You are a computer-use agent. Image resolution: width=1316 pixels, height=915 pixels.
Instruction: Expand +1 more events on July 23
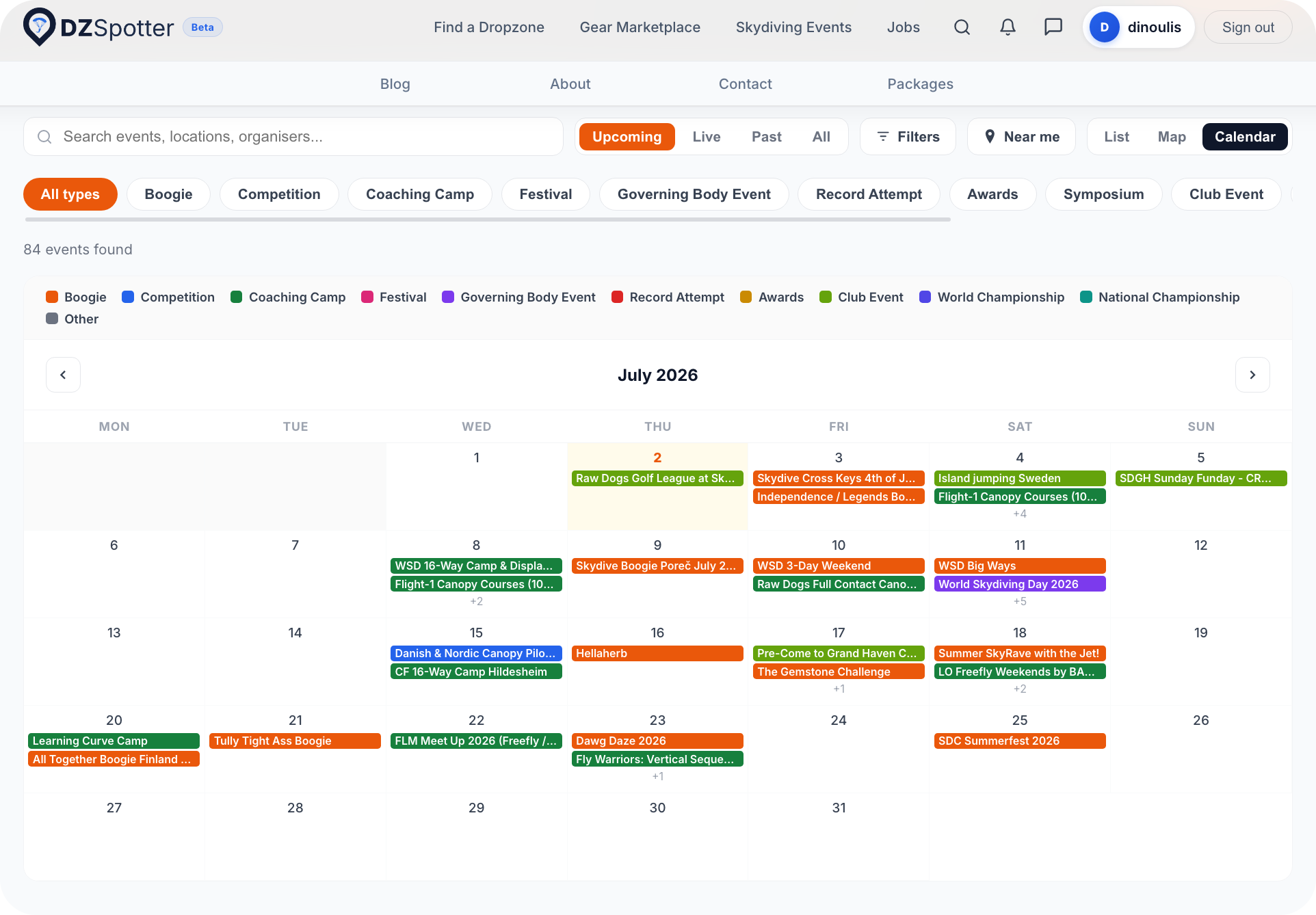[657, 776]
